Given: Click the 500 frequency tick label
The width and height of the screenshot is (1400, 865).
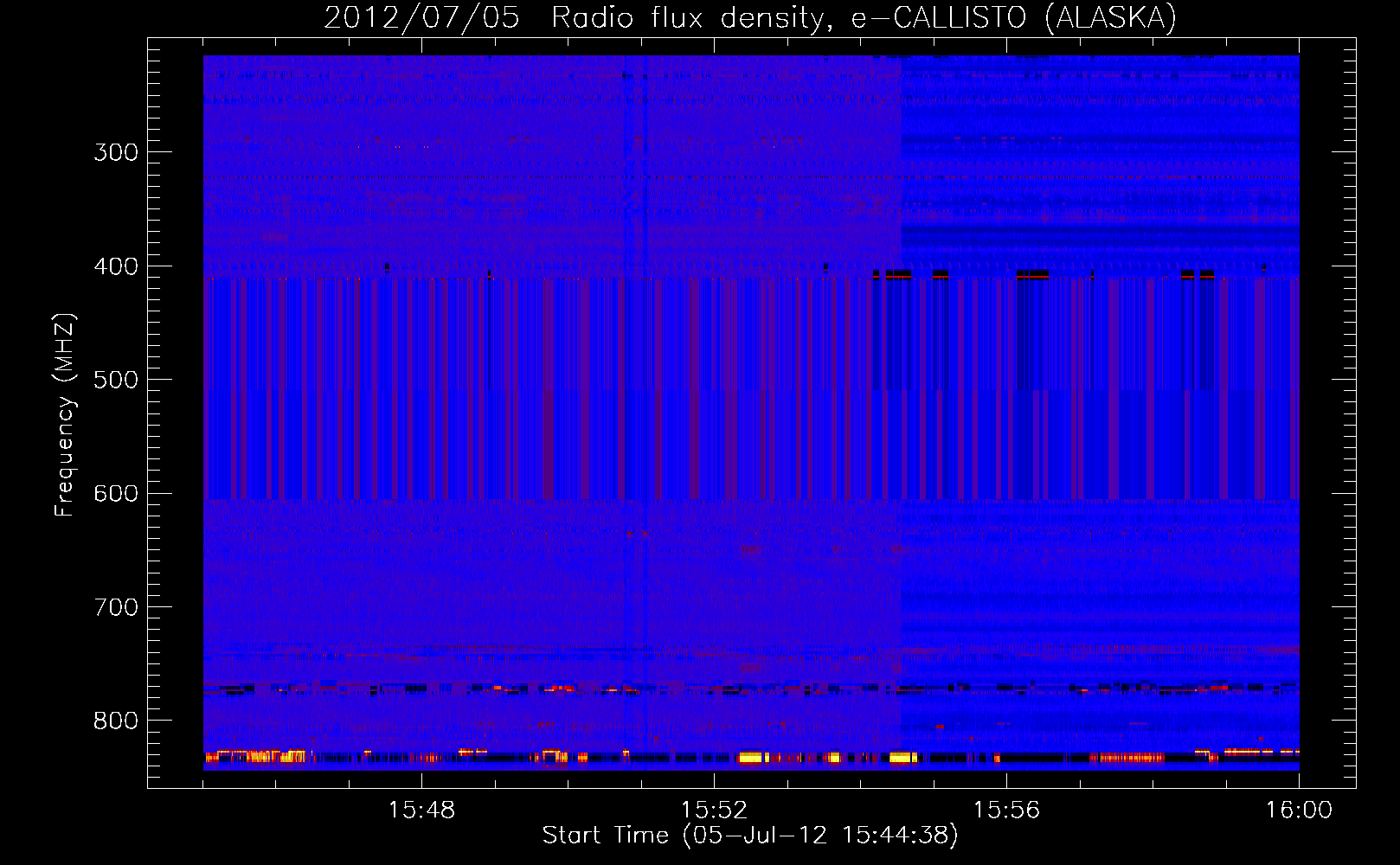Looking at the screenshot, I should point(116,380).
